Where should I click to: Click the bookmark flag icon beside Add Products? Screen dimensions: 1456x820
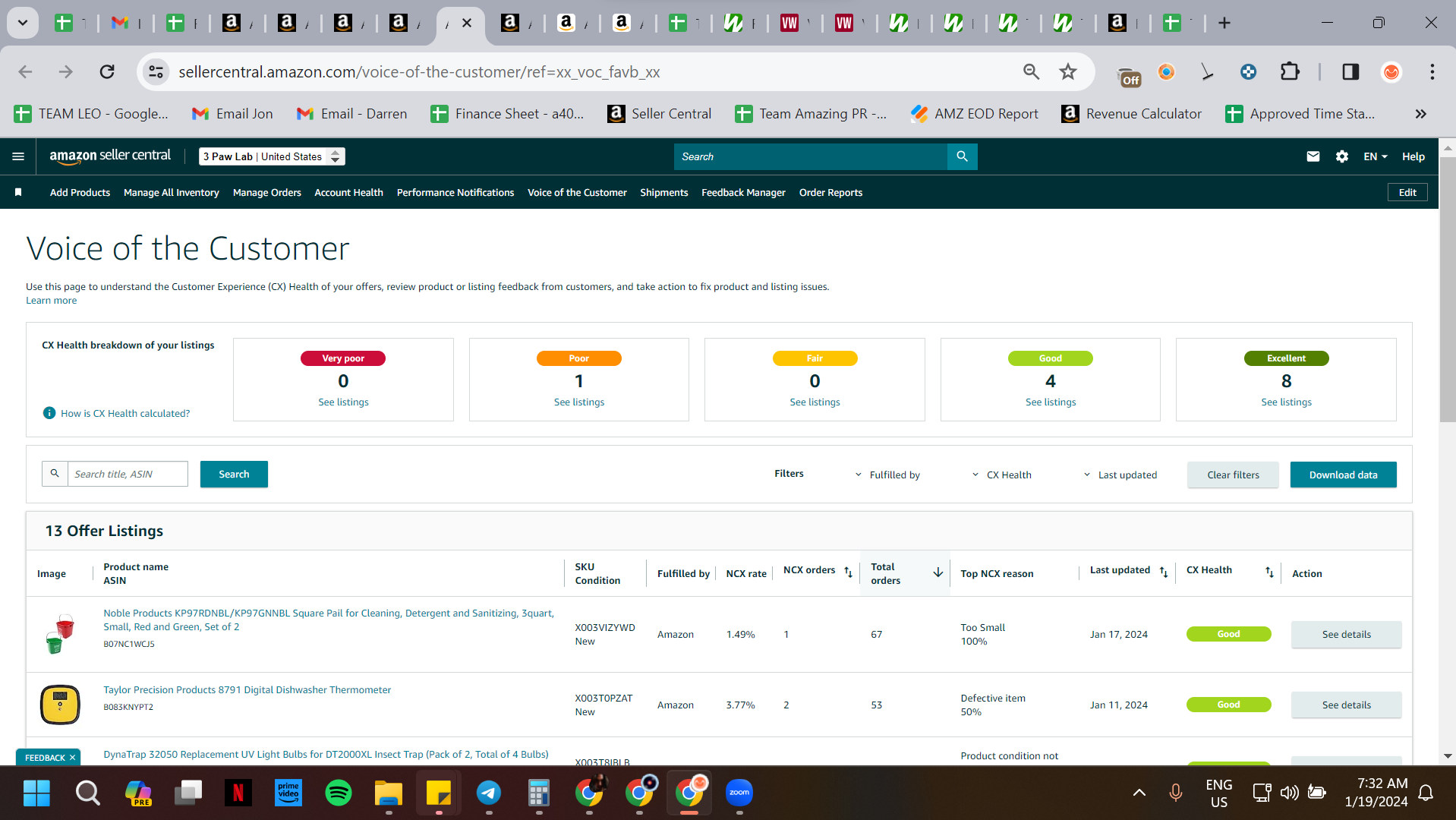[x=18, y=193]
